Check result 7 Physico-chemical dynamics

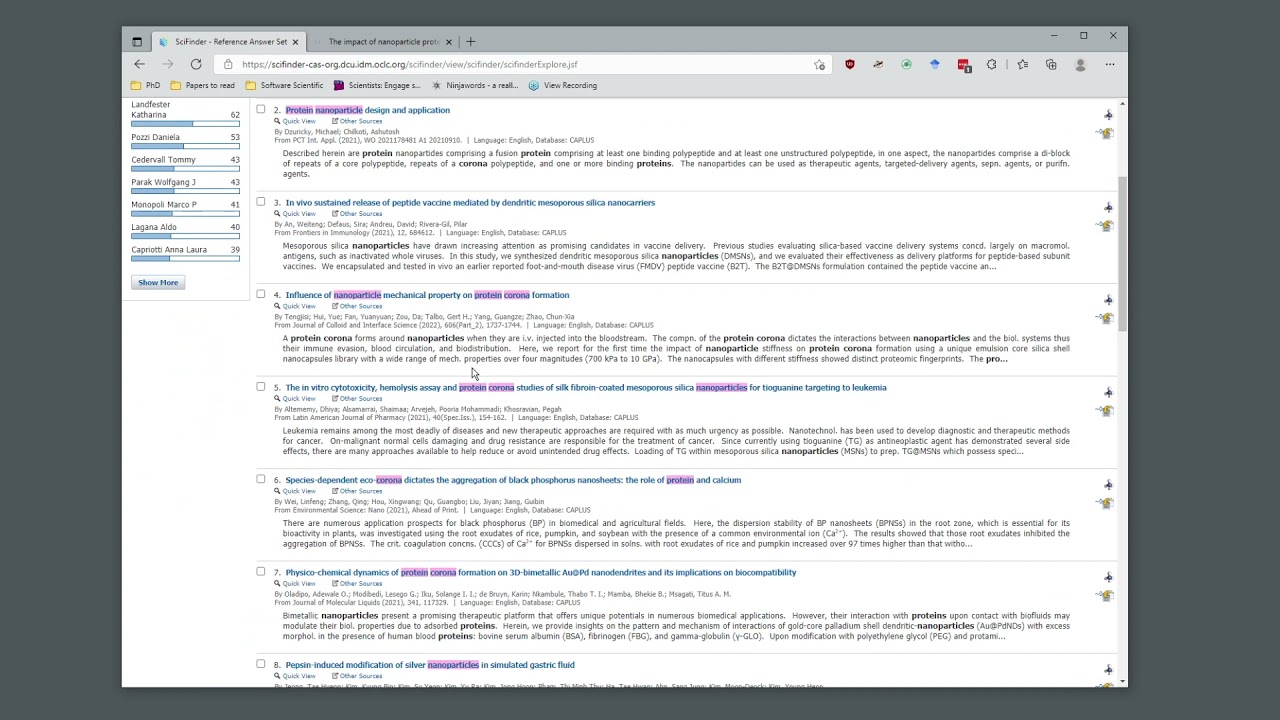click(x=261, y=572)
